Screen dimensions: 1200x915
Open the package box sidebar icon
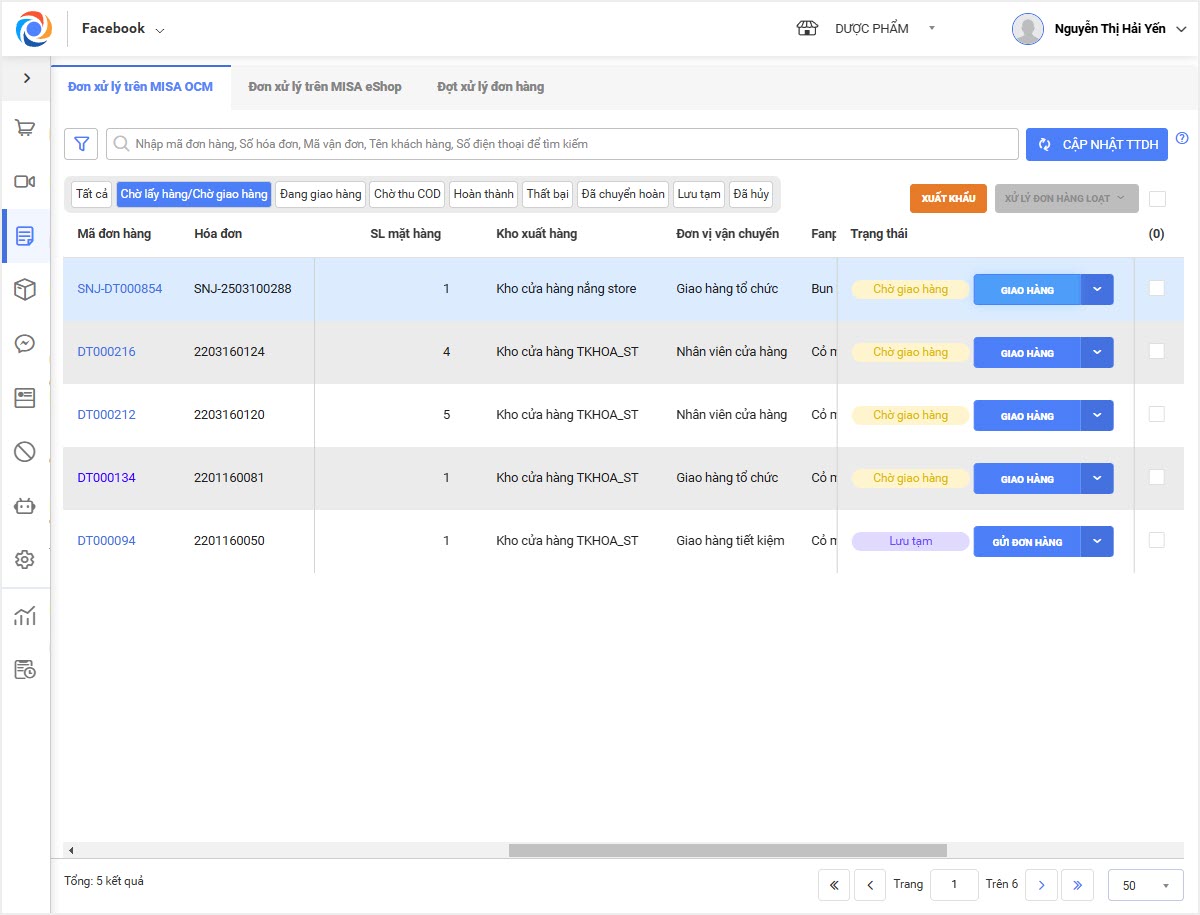click(25, 290)
